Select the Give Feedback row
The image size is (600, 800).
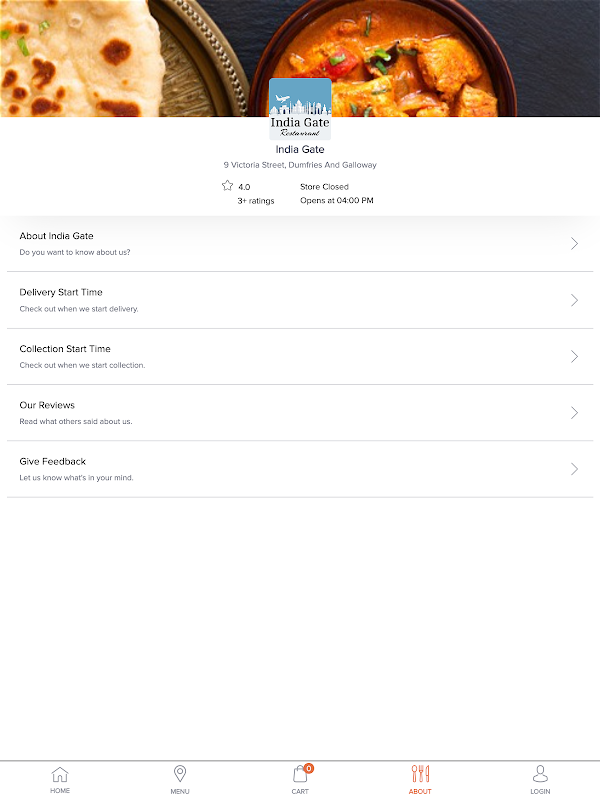click(300, 469)
